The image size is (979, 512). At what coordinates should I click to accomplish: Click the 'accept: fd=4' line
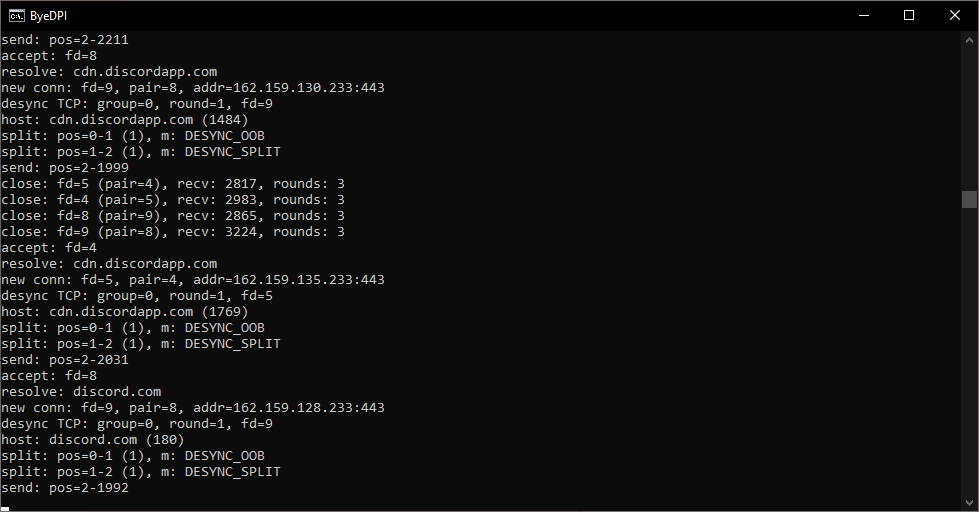[49, 248]
